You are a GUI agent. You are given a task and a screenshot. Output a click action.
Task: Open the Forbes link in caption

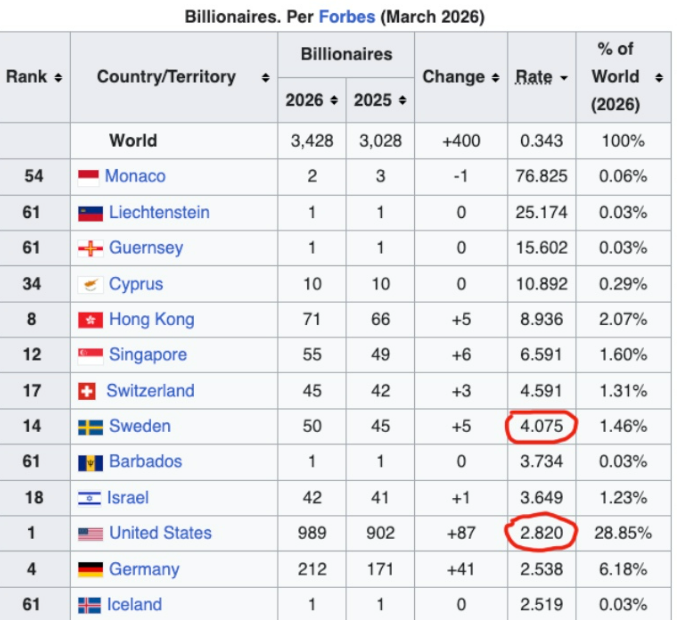pyautogui.click(x=347, y=17)
